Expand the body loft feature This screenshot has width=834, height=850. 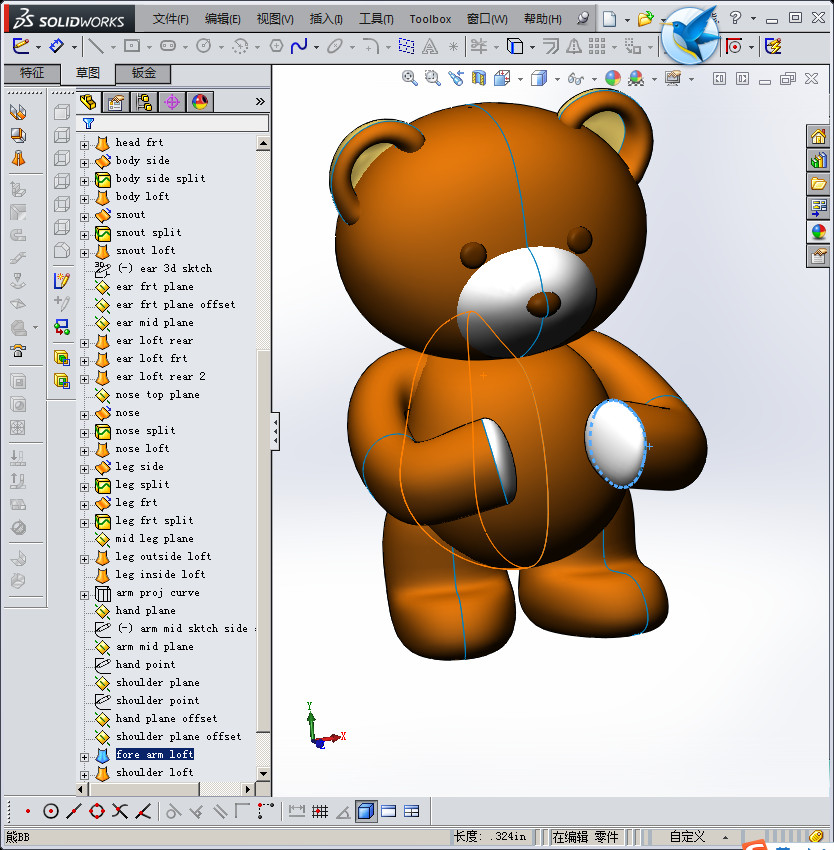(x=85, y=199)
